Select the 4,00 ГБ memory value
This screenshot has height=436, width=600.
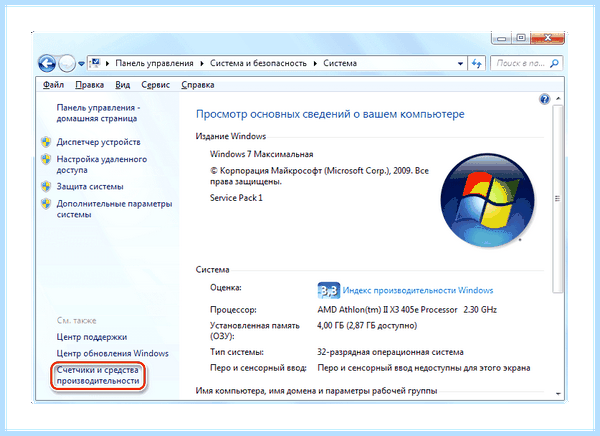[367, 326]
